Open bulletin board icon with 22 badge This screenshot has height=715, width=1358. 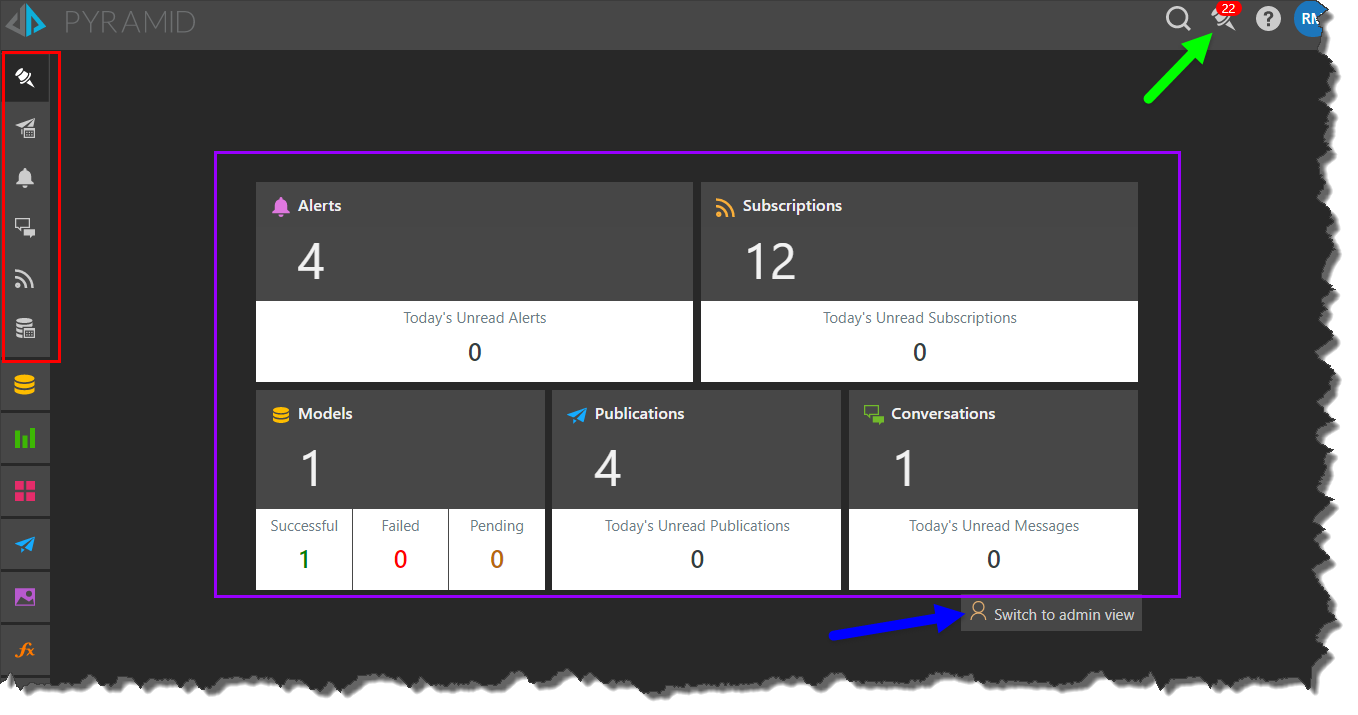[1222, 18]
